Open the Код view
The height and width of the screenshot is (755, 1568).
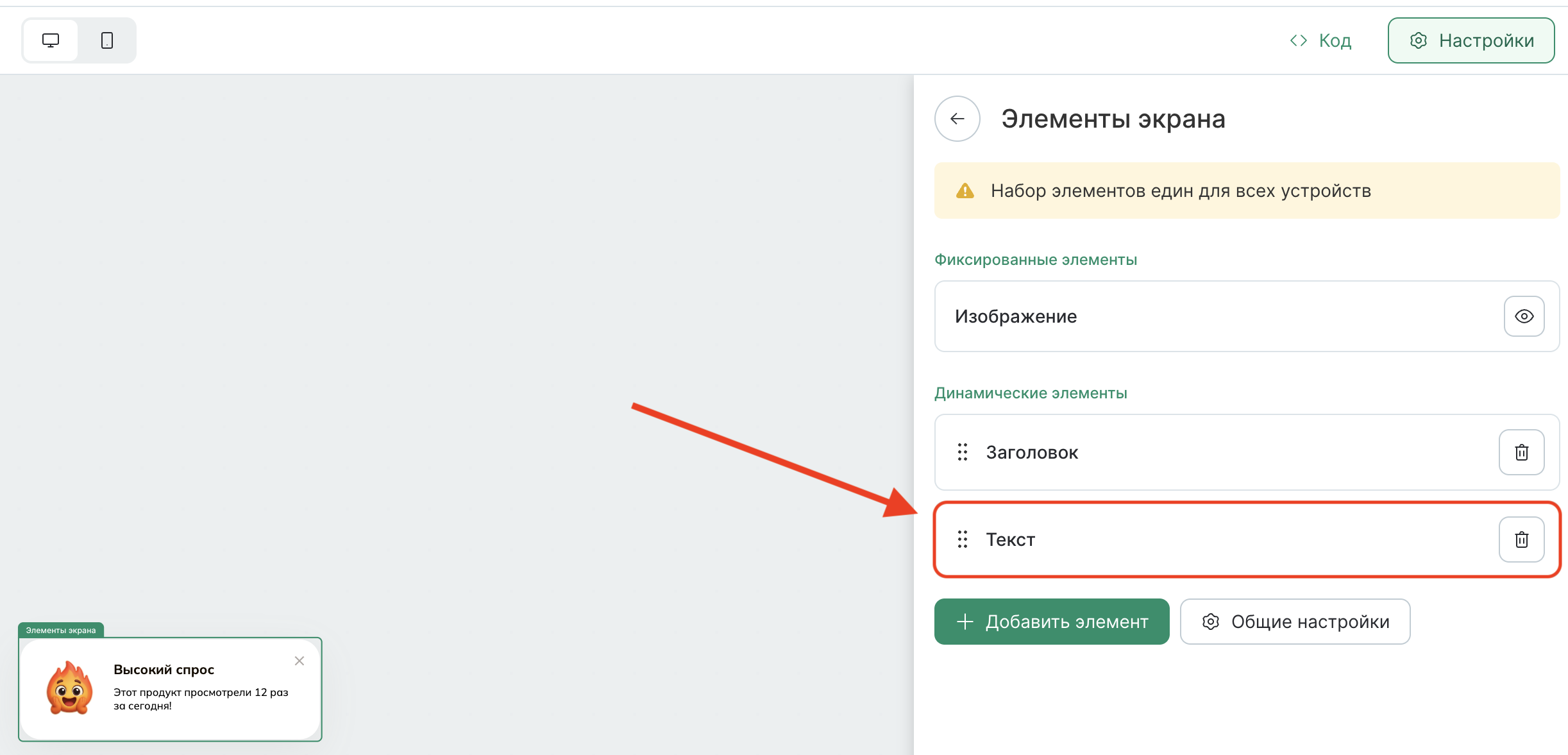(1321, 40)
